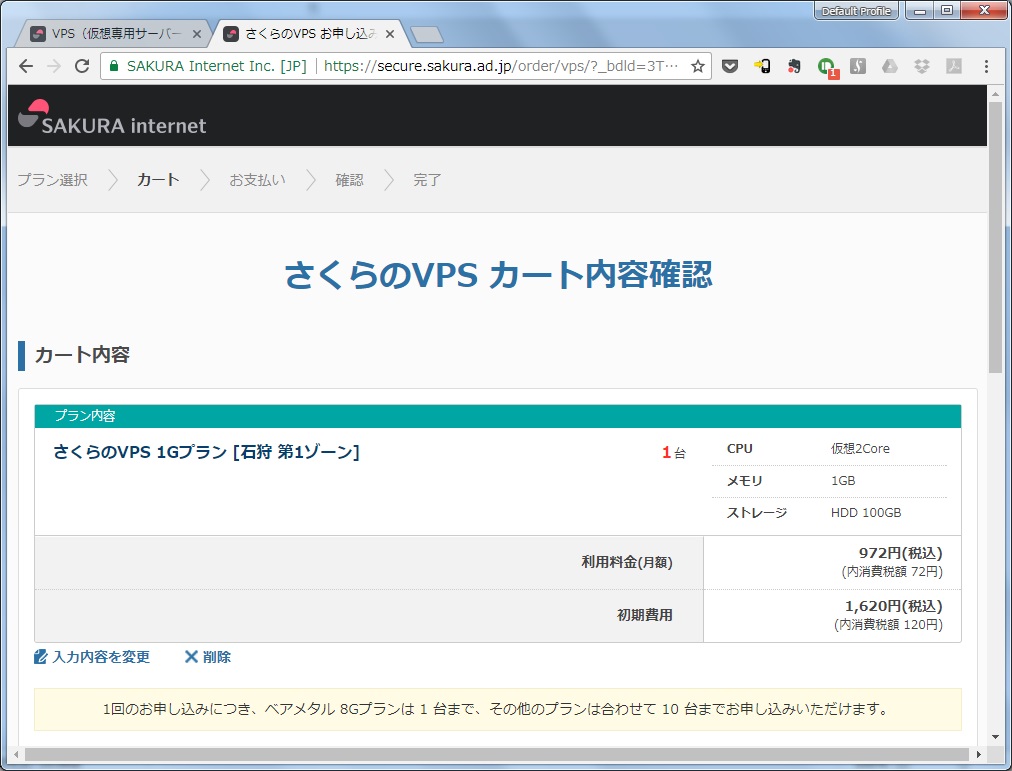
Task: Click the Adobe Acrobat PDF extension icon
Action: coord(954,66)
